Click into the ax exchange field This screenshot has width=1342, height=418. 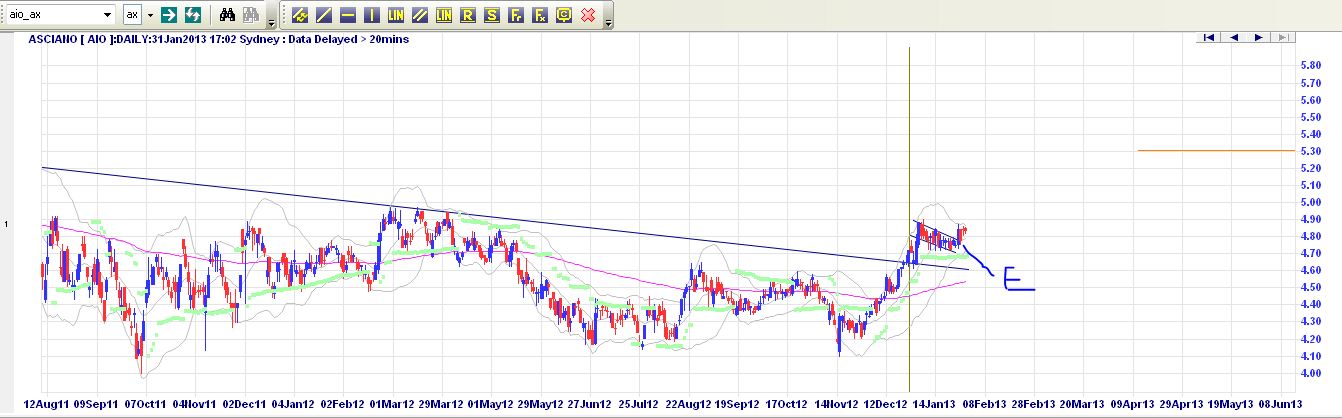point(133,15)
